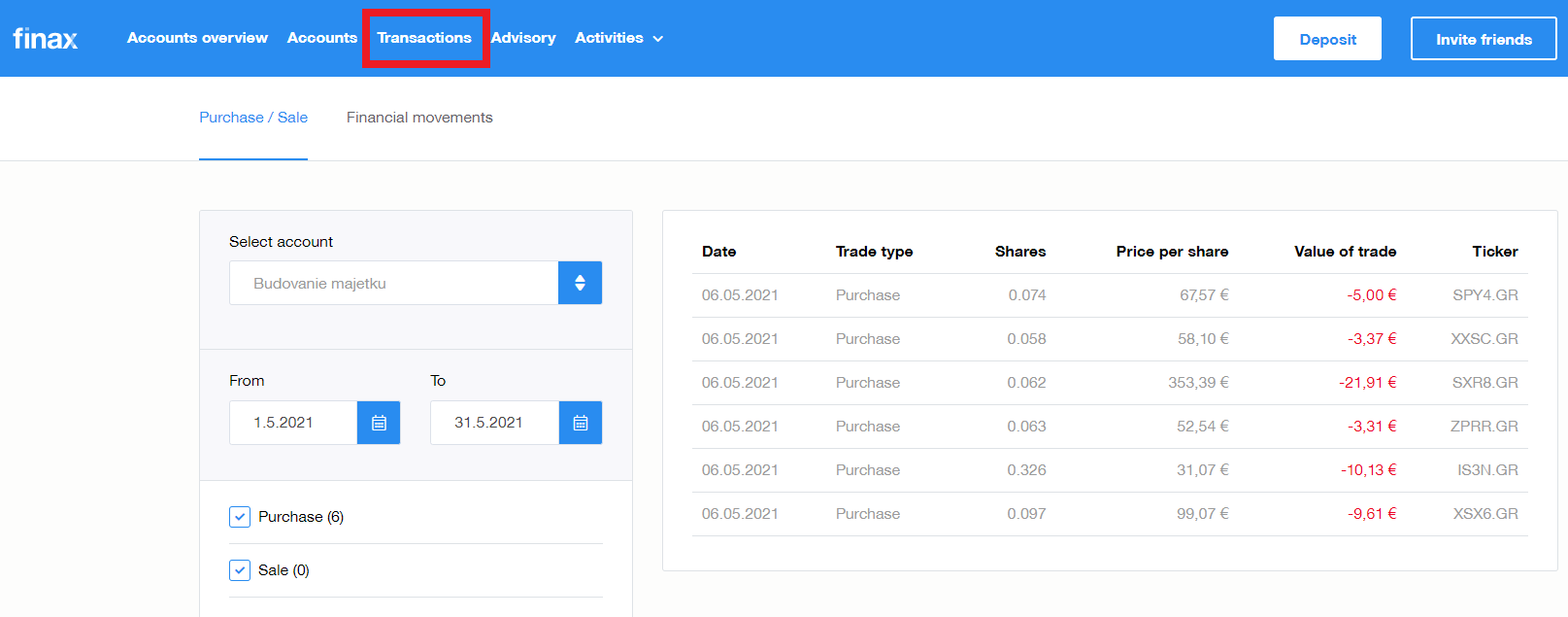The image size is (1568, 617).
Task: Open the Select account dropdown arrows
Action: point(580,283)
